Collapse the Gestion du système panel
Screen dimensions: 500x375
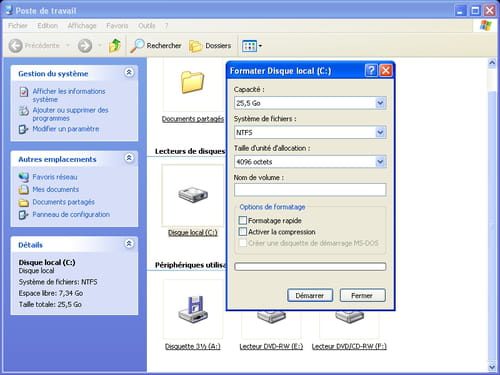(x=129, y=72)
